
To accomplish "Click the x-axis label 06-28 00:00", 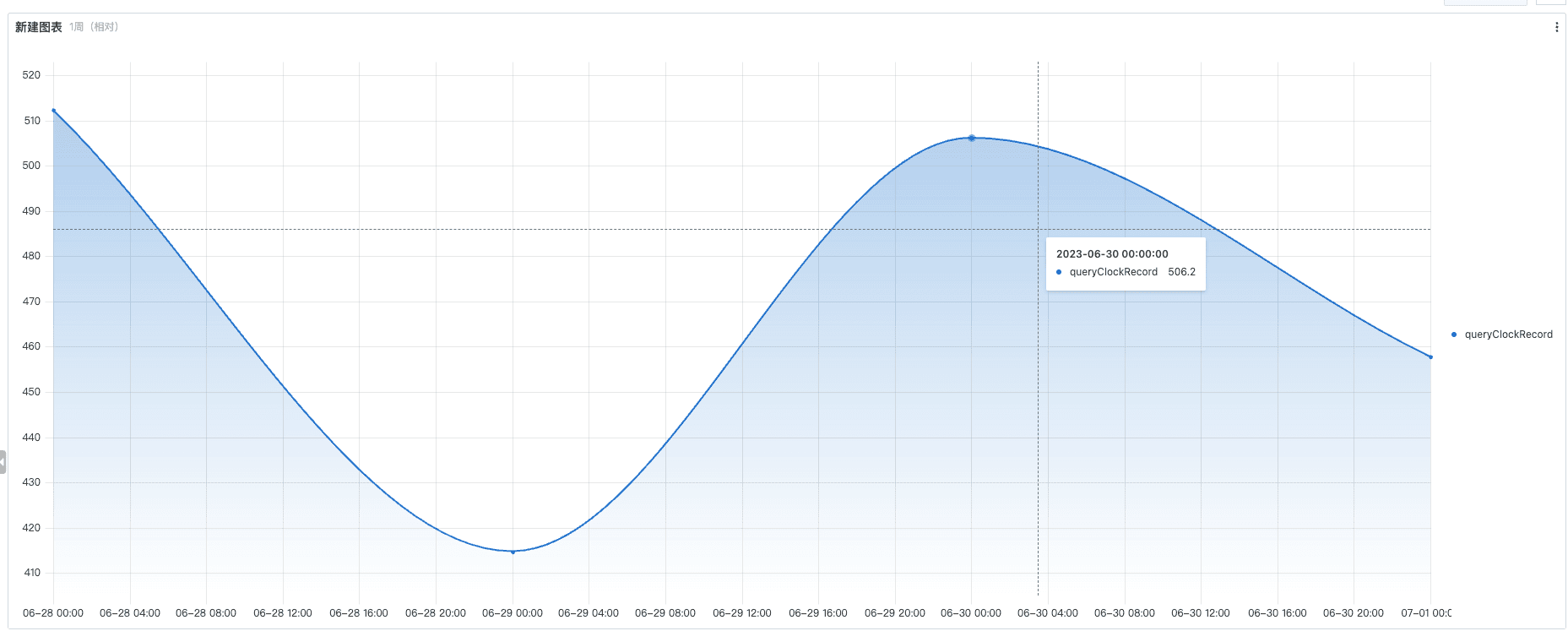I will tap(53, 613).
